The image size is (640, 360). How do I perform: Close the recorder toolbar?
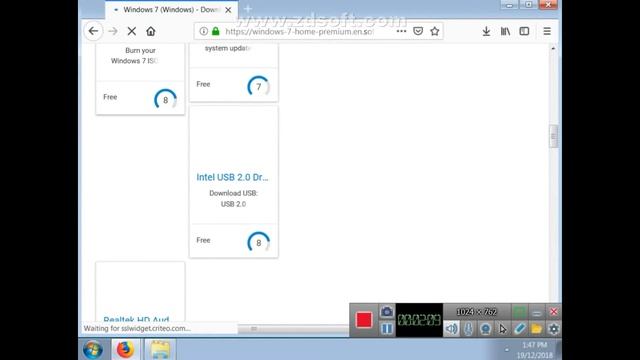[x=553, y=312]
